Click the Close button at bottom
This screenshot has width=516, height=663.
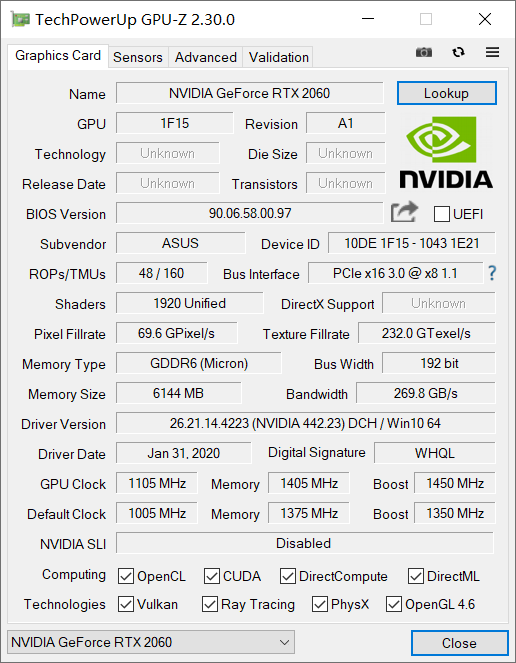click(459, 643)
